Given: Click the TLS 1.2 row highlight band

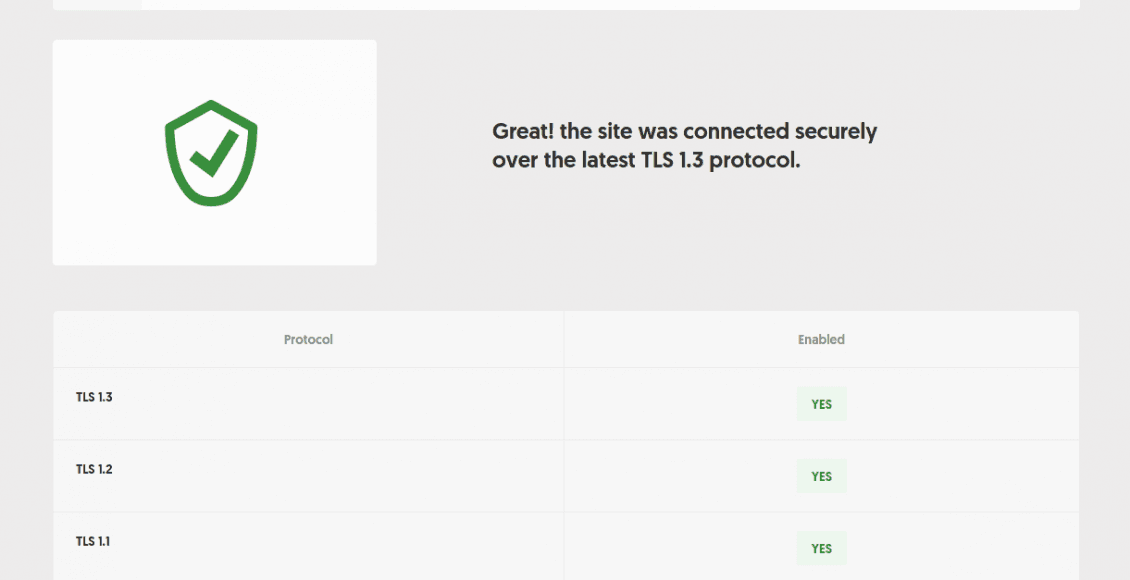Looking at the screenshot, I should coord(565,476).
